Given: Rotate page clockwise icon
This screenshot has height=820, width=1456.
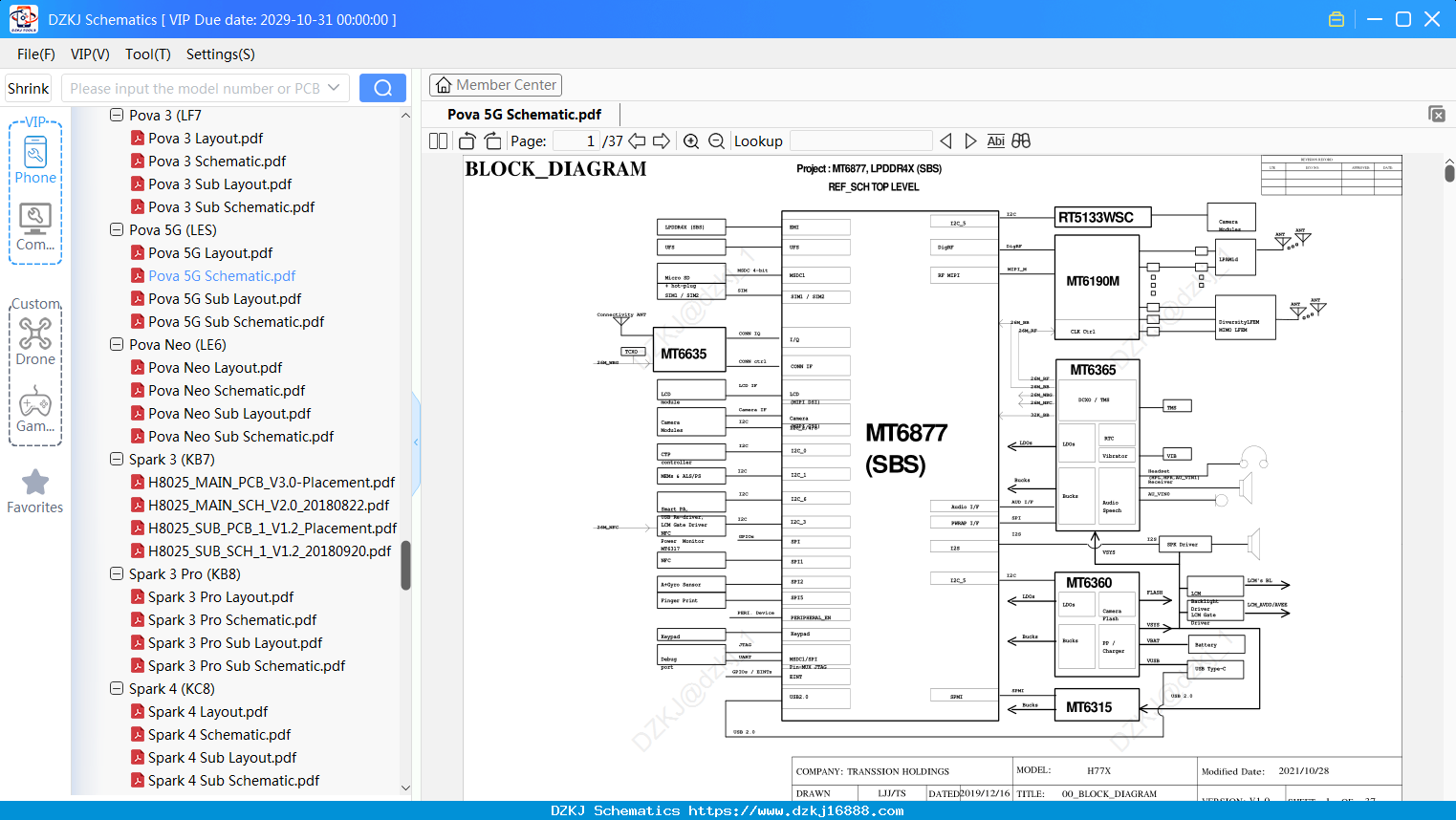Looking at the screenshot, I should pyautogui.click(x=492, y=140).
